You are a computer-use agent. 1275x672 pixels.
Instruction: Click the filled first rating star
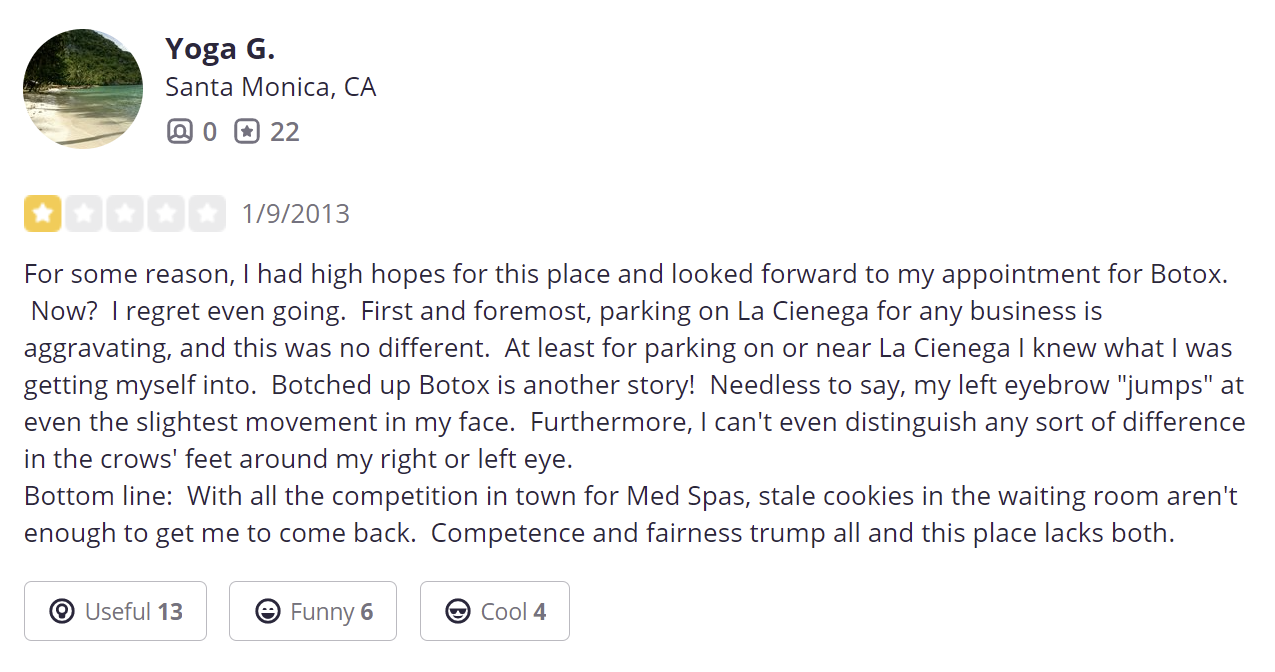43,214
